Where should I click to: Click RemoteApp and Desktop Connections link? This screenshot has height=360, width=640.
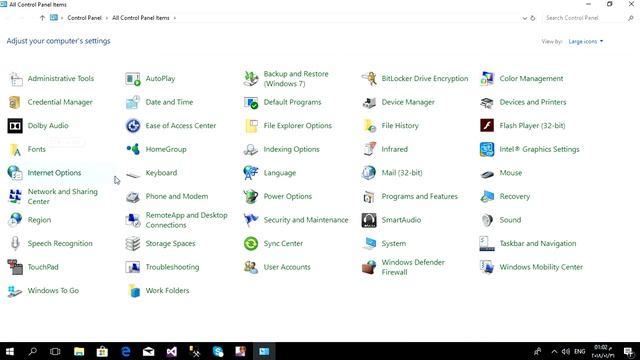(x=187, y=220)
